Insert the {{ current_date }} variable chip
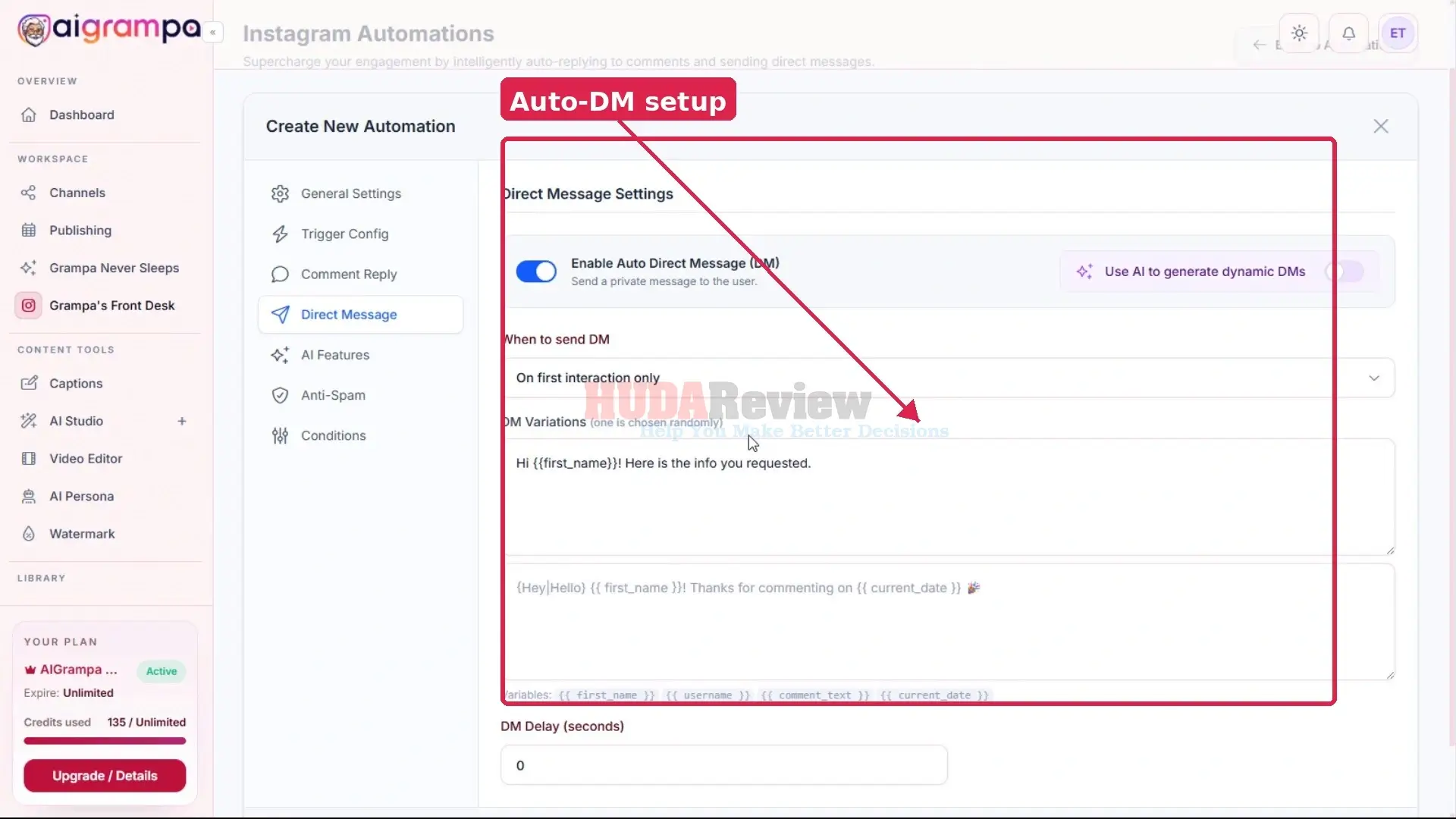 pos(934,695)
